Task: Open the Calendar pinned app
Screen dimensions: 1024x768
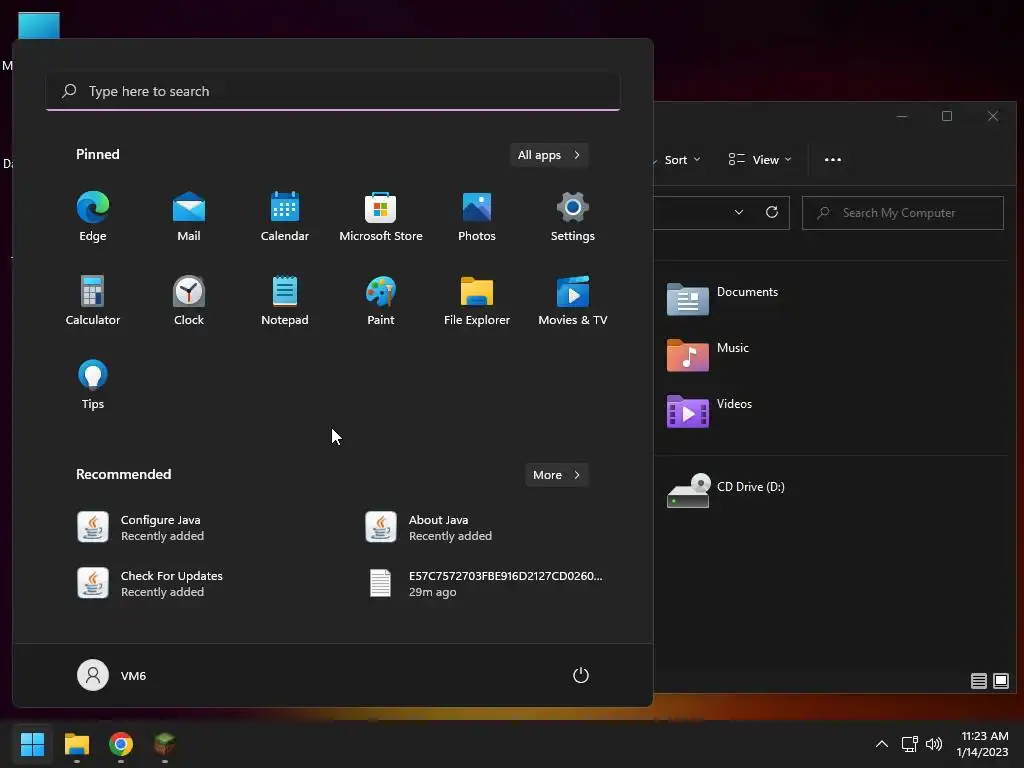Action: (285, 217)
